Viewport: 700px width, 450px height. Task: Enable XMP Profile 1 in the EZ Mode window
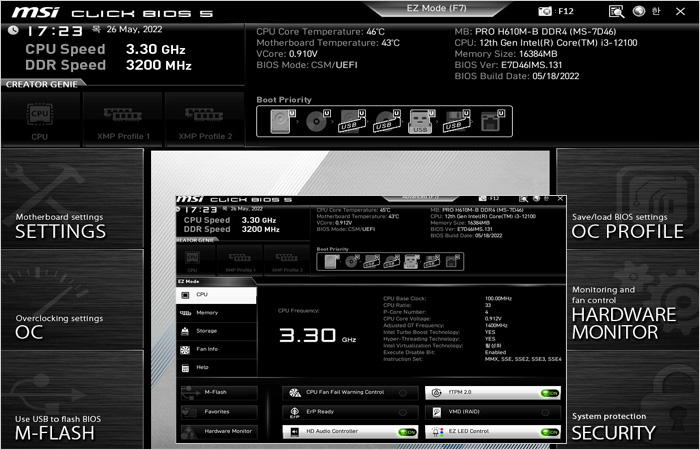click(x=240, y=261)
